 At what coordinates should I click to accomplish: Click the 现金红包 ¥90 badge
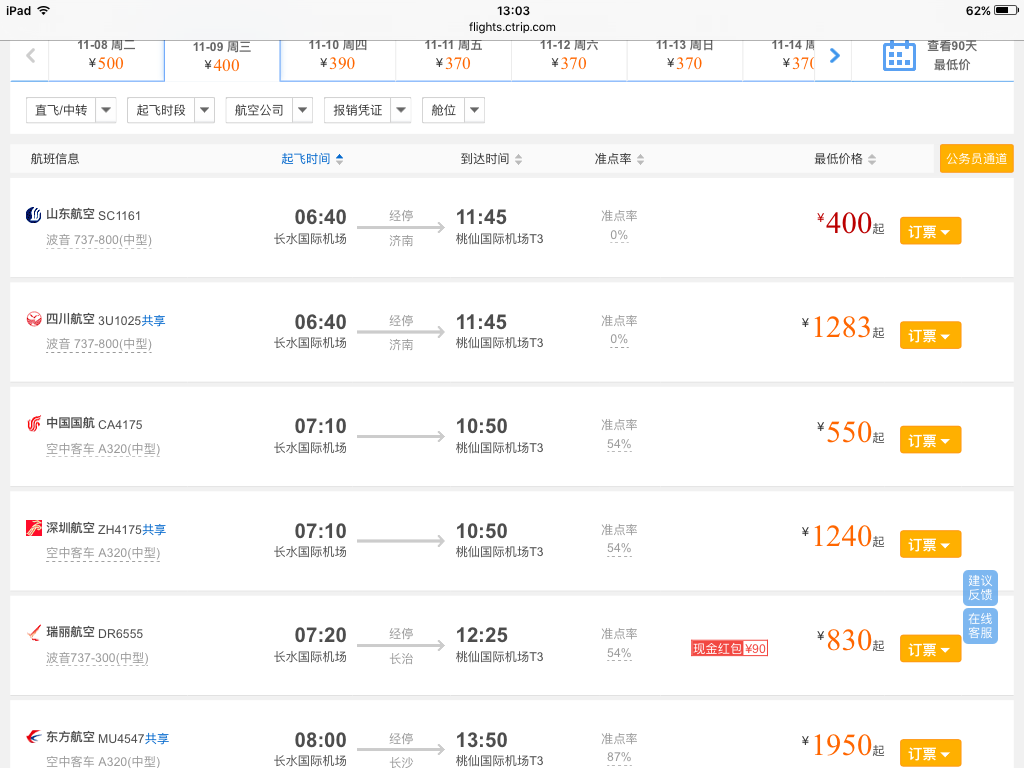click(729, 648)
